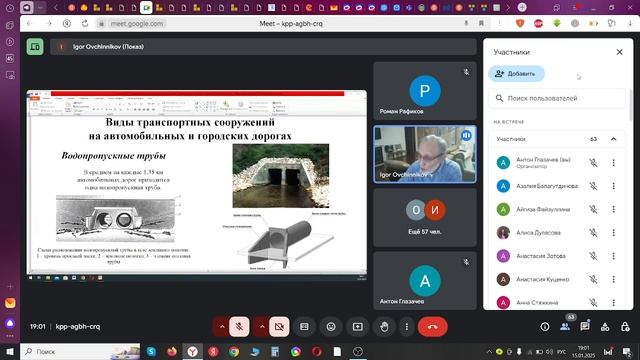The width and height of the screenshot is (640, 360).
Task: Select Антон Глазачев self-view tile
Action: 425,281
